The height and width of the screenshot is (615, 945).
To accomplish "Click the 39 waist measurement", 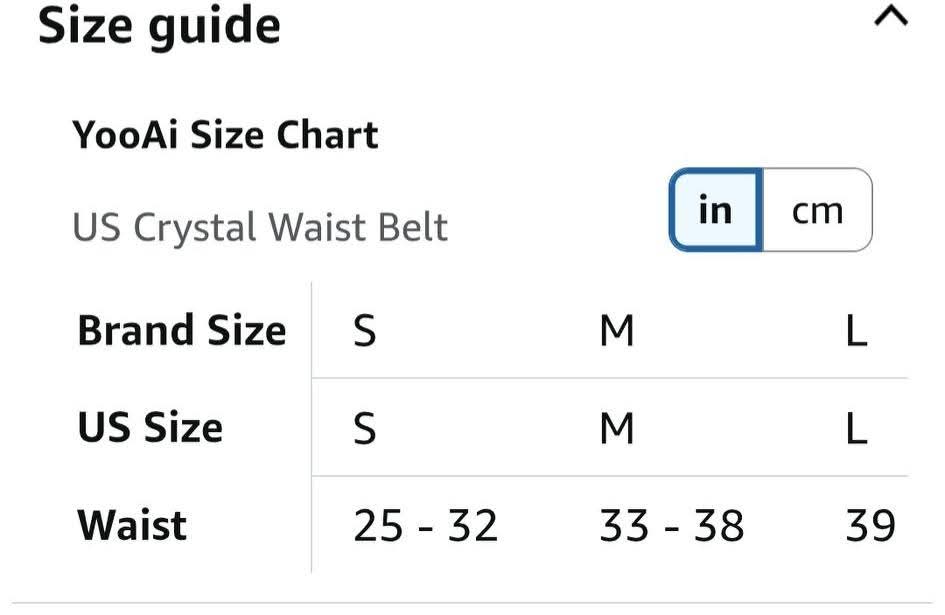I will pos(870,526).
